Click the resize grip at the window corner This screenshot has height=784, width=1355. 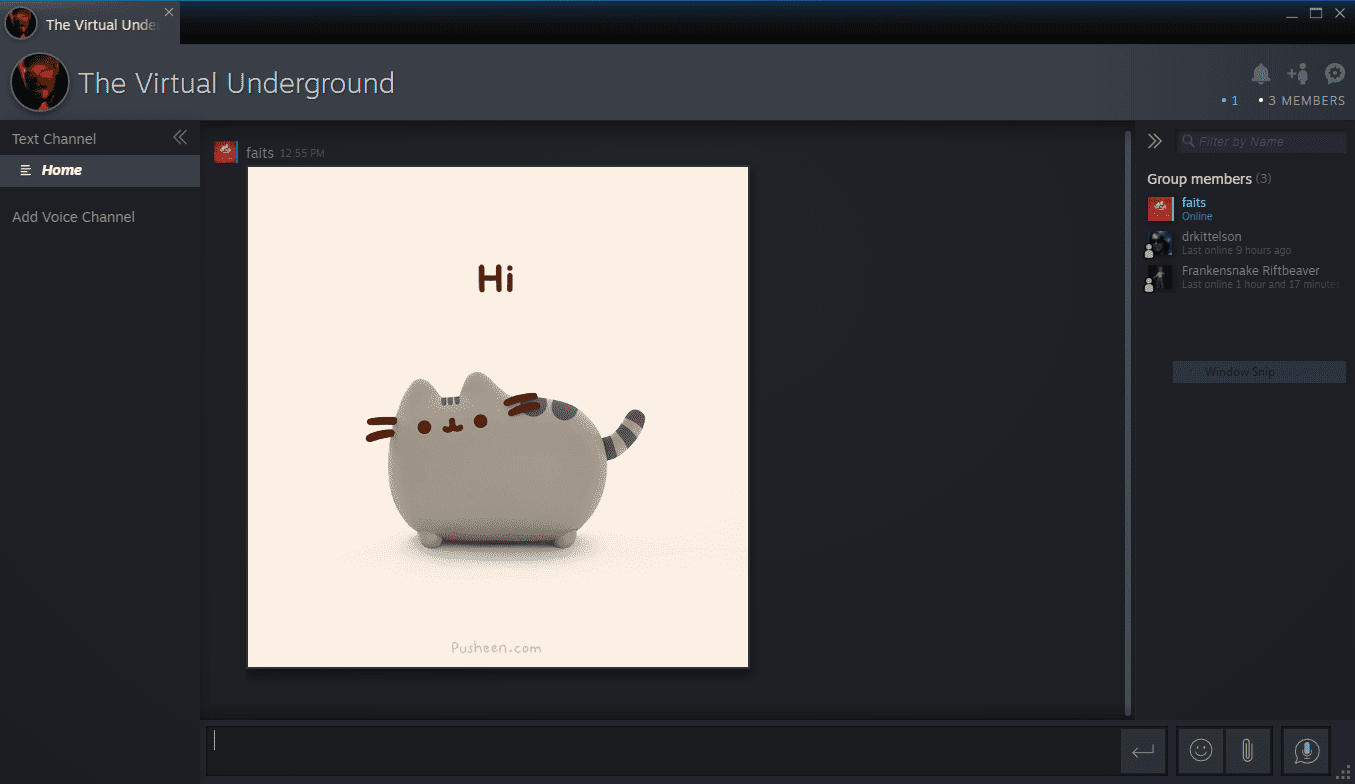[x=1345, y=774]
